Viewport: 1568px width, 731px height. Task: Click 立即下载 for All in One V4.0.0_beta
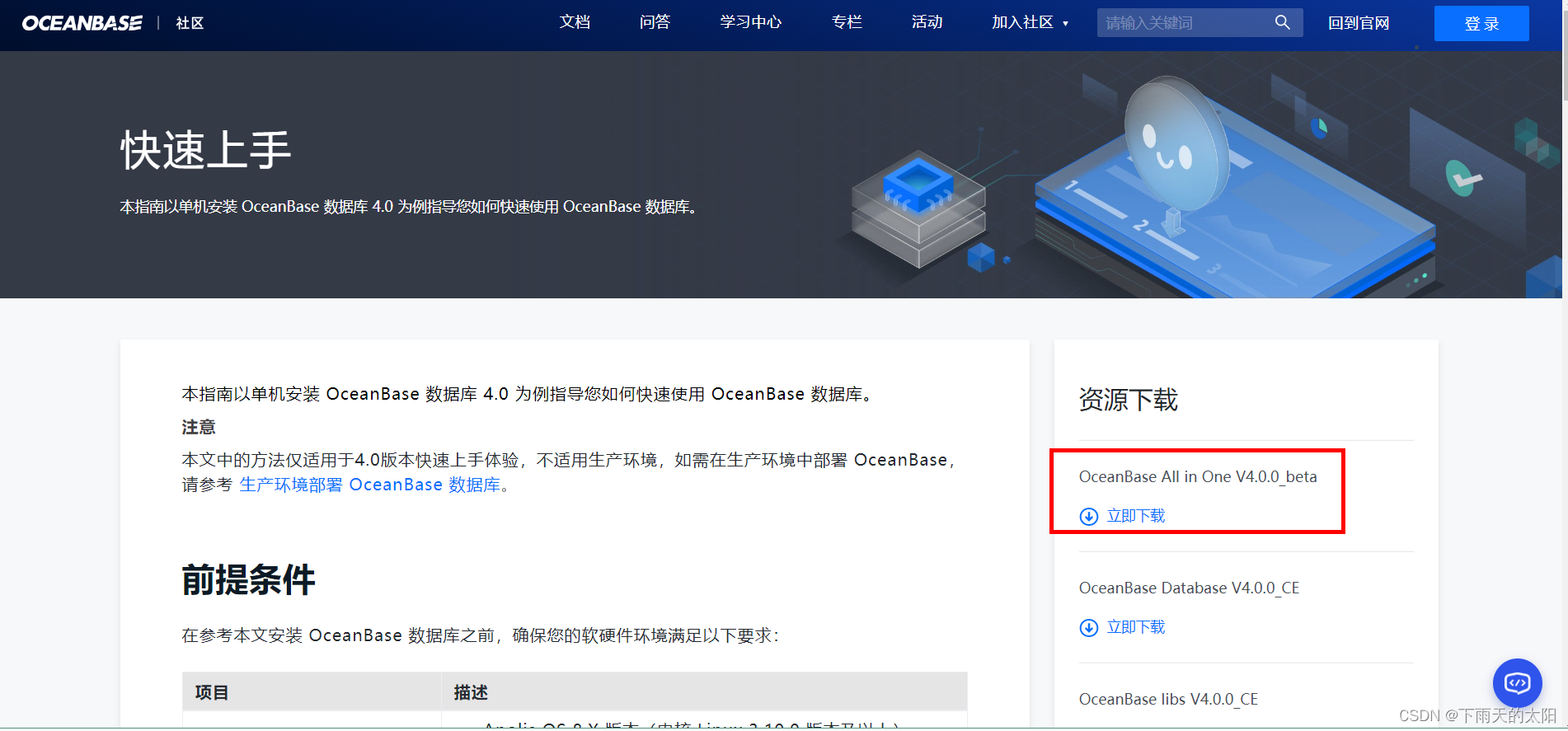point(1135,516)
